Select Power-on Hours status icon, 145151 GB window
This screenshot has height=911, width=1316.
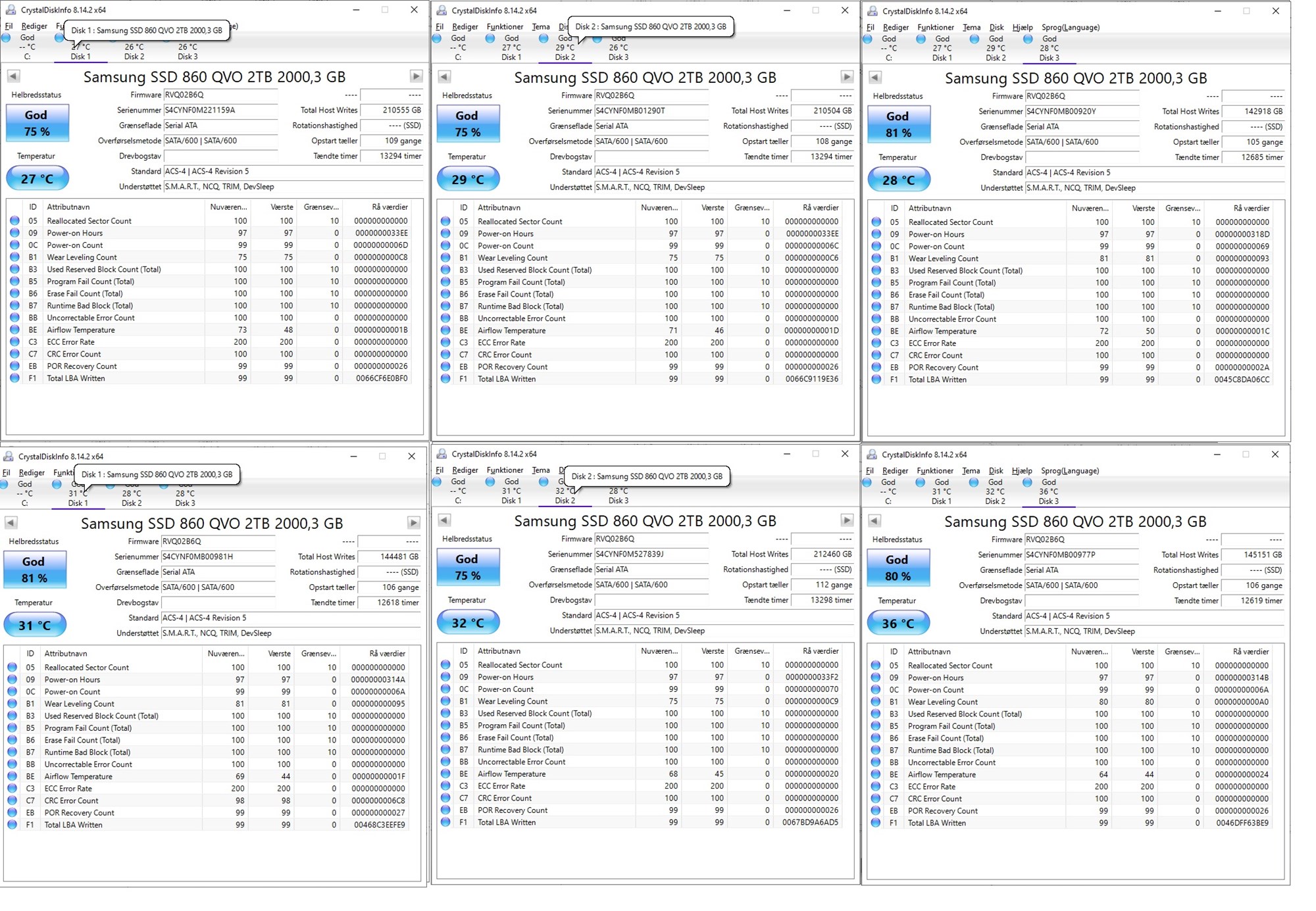876,677
